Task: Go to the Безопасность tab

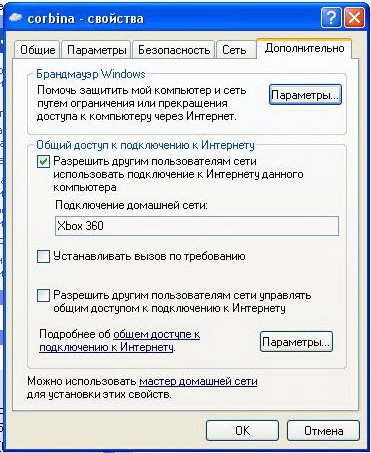Action: coord(174,50)
